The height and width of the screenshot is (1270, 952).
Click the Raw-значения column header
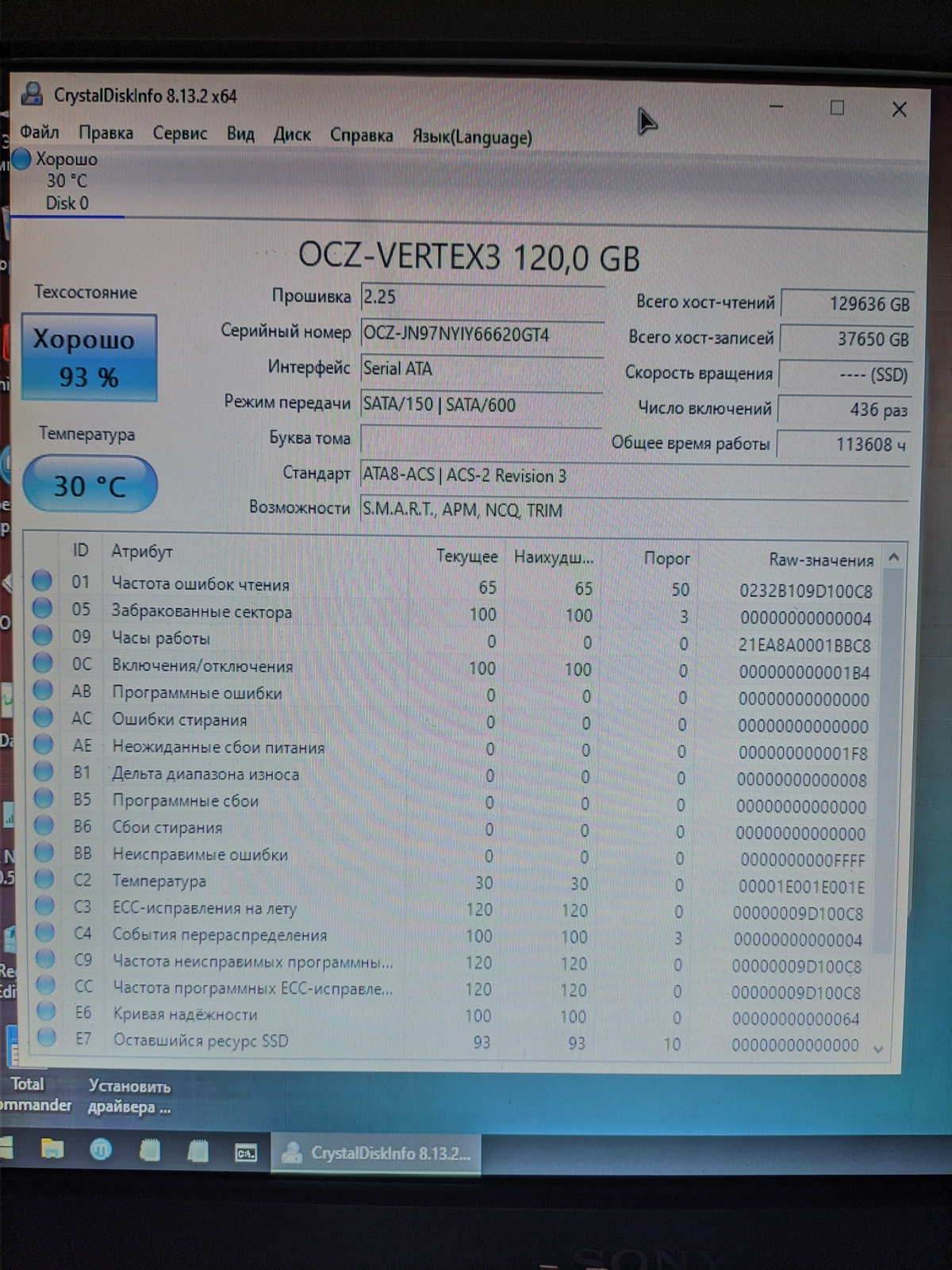click(821, 560)
